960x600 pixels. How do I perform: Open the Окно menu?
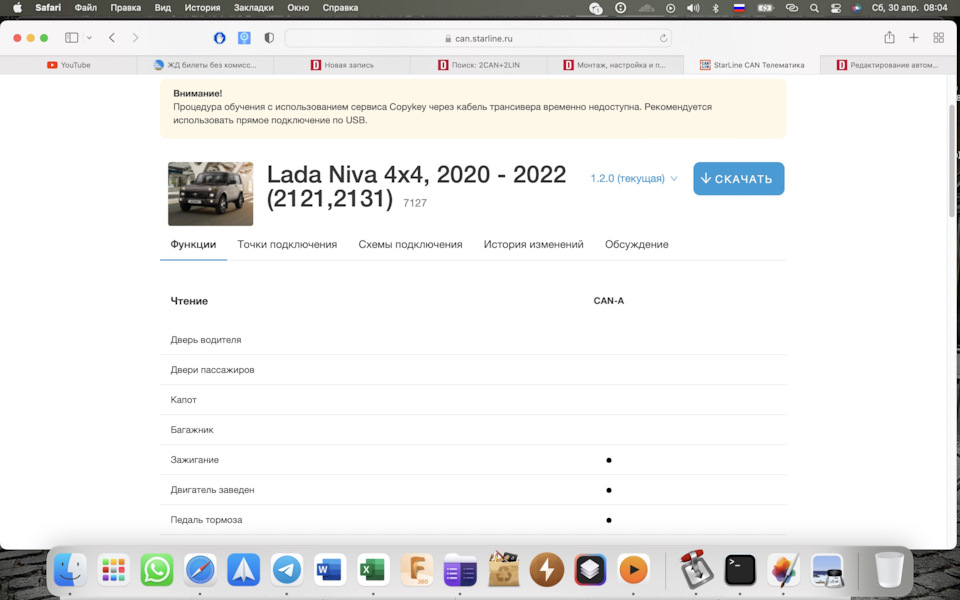298,8
